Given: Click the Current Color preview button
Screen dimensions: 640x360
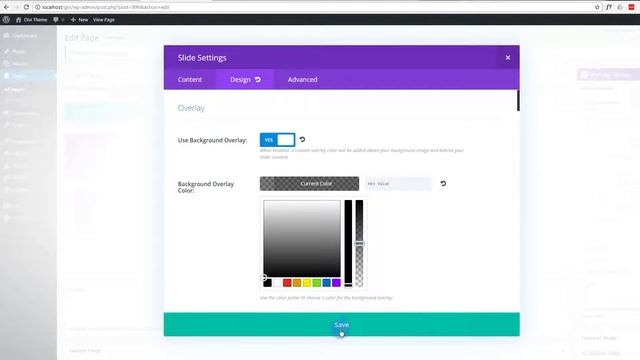Looking at the screenshot, I should click(x=309, y=184).
